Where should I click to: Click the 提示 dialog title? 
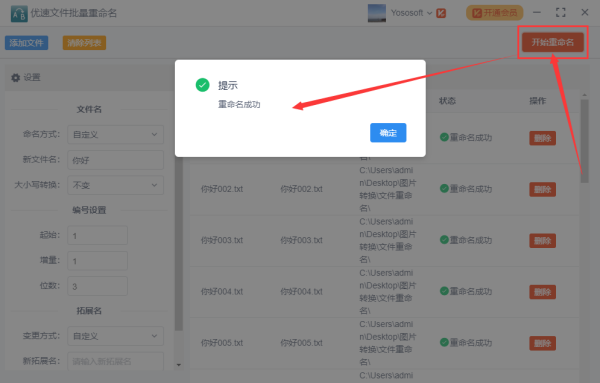(x=228, y=85)
